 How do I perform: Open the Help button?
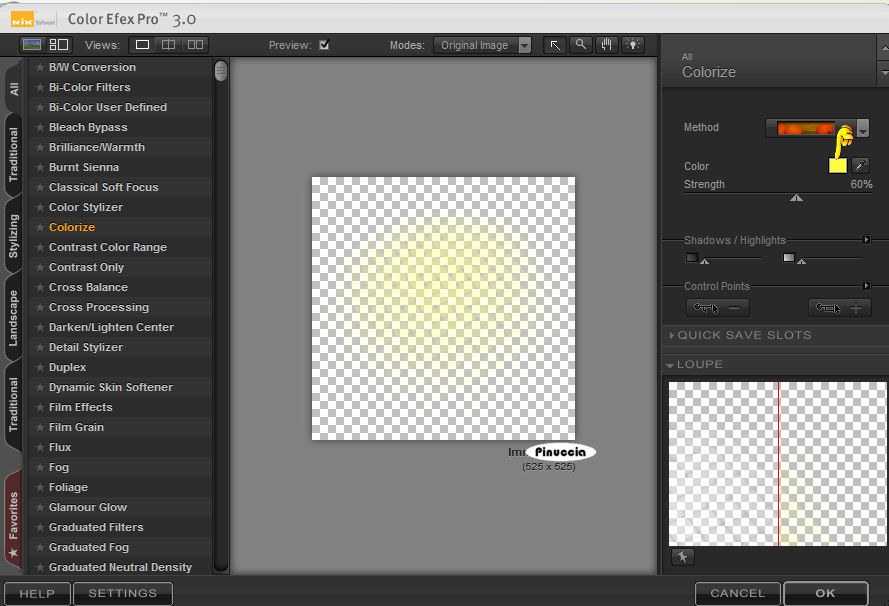click(37, 594)
